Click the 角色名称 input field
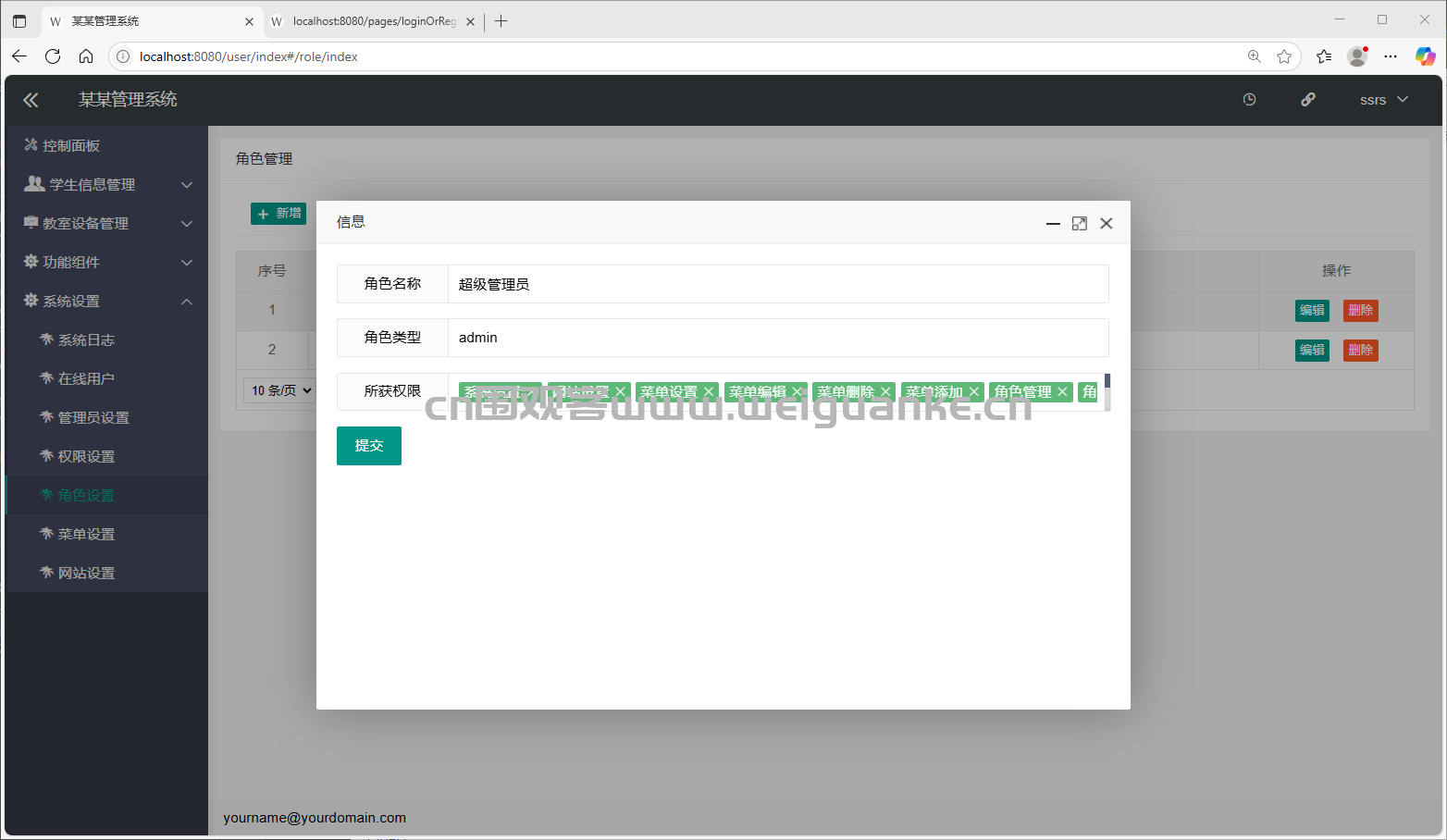1447x840 pixels. point(778,284)
